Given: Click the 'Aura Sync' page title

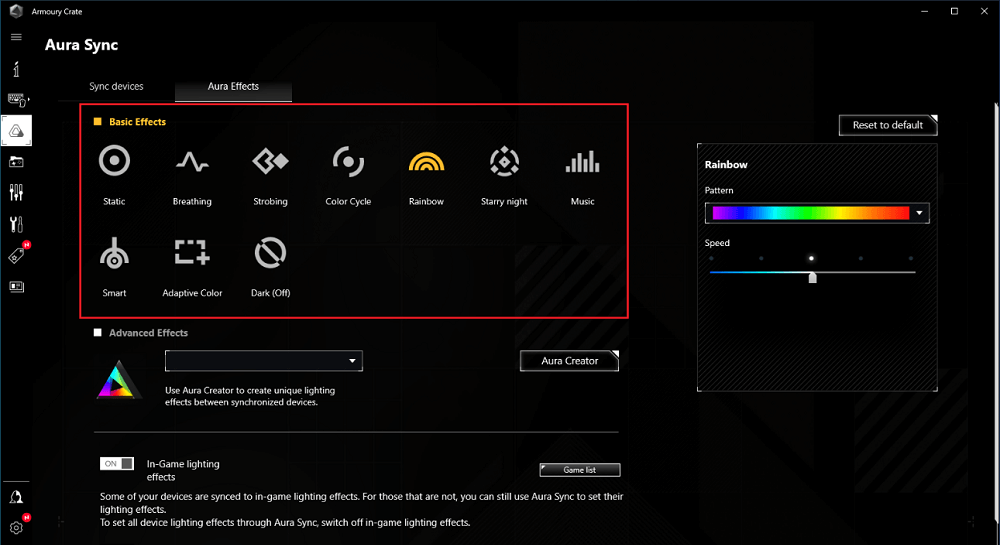Looking at the screenshot, I should point(82,45).
